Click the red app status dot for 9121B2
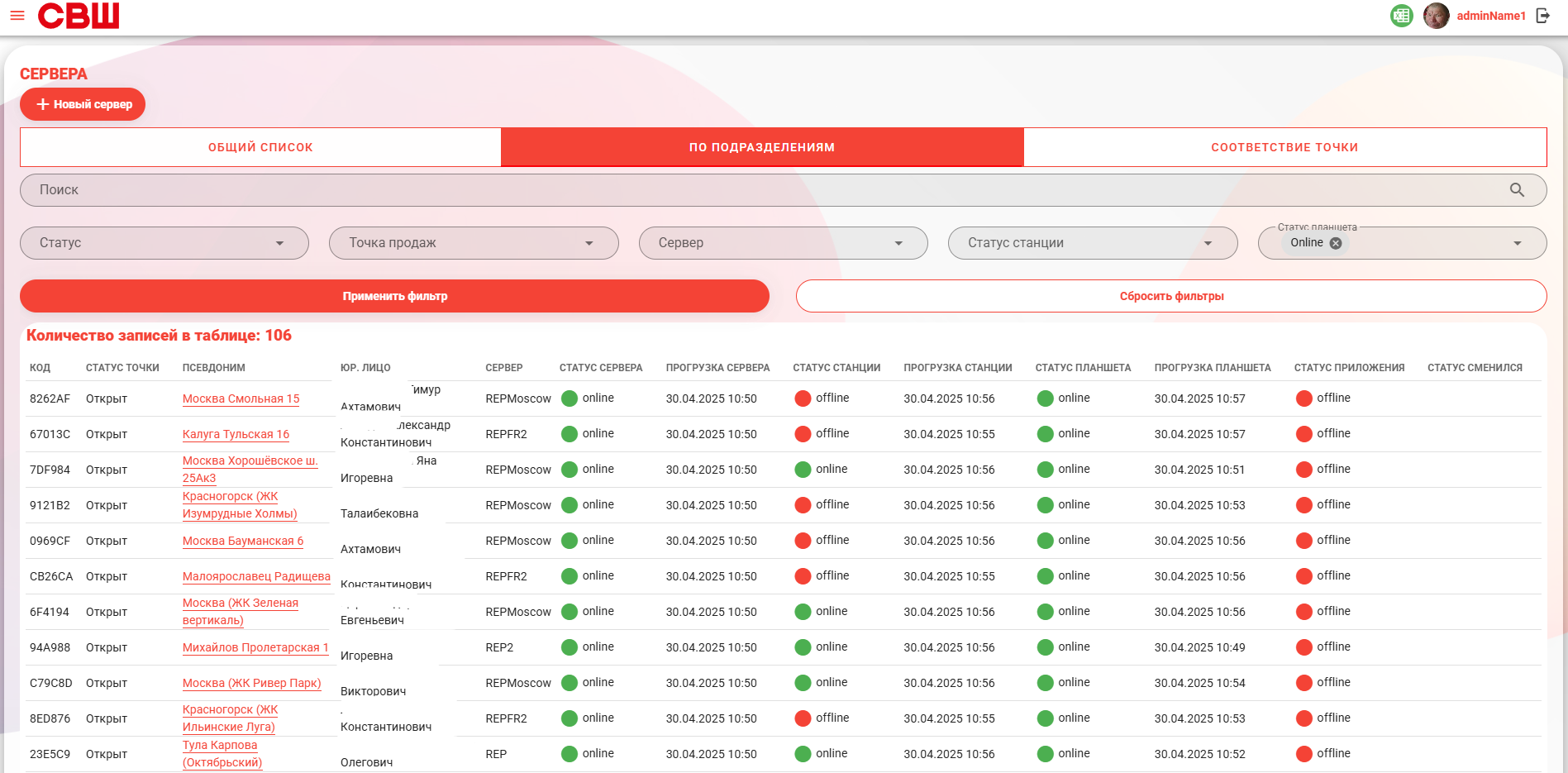Screen dimensions: 1568x773 pyautogui.click(x=1304, y=505)
